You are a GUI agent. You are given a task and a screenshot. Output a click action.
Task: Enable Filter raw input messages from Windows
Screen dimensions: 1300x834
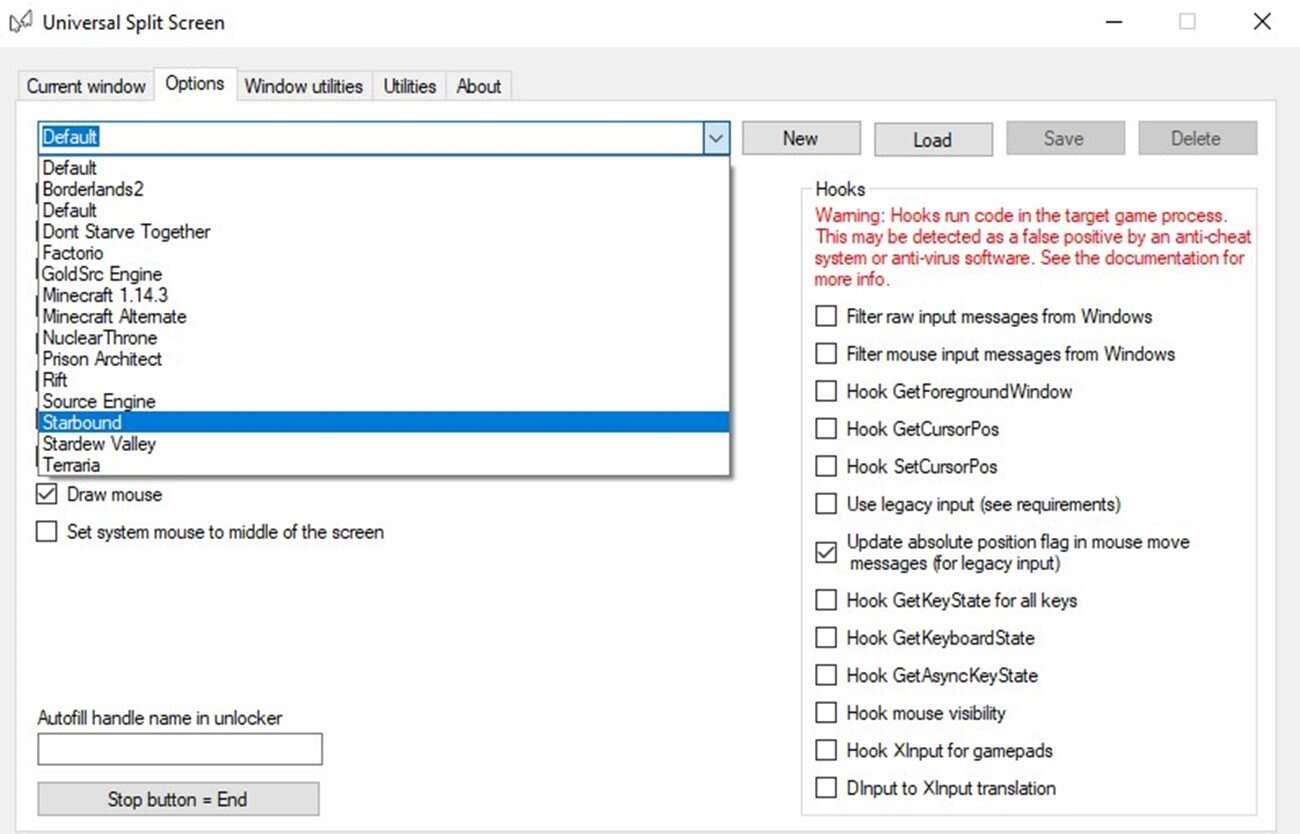[826, 317]
